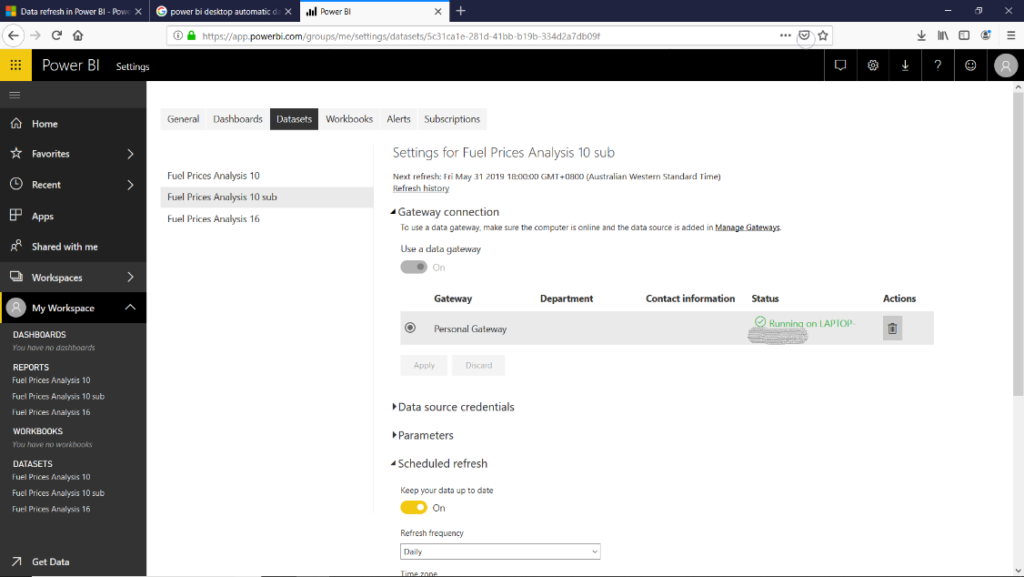Click the Manage Gateways link
This screenshot has width=1024, height=577.
[x=746, y=228]
